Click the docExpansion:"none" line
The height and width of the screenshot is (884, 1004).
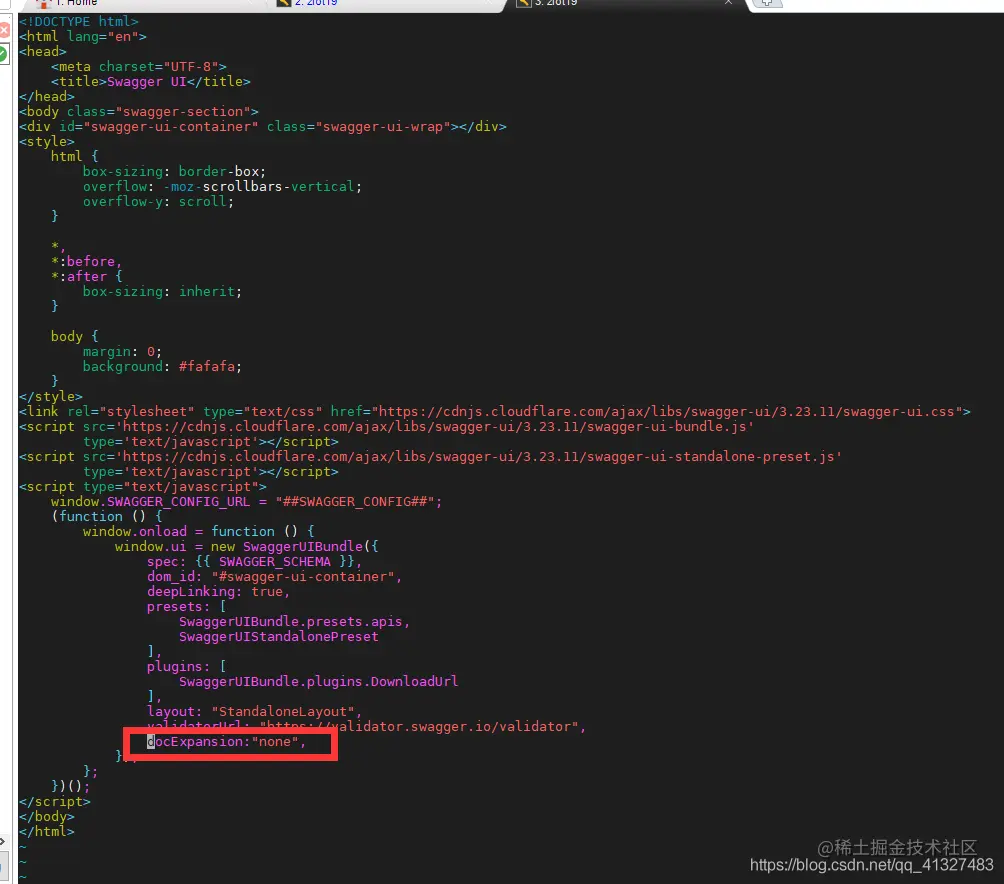[x=227, y=741]
